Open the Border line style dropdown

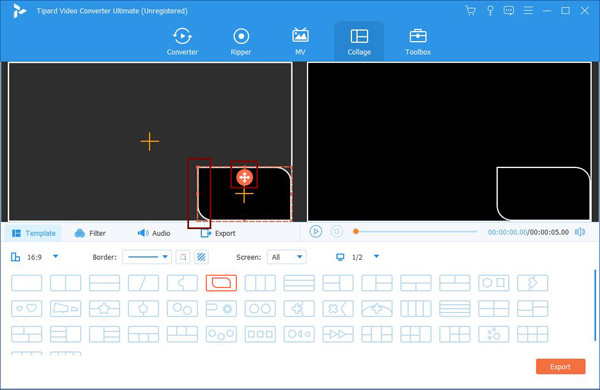click(147, 257)
